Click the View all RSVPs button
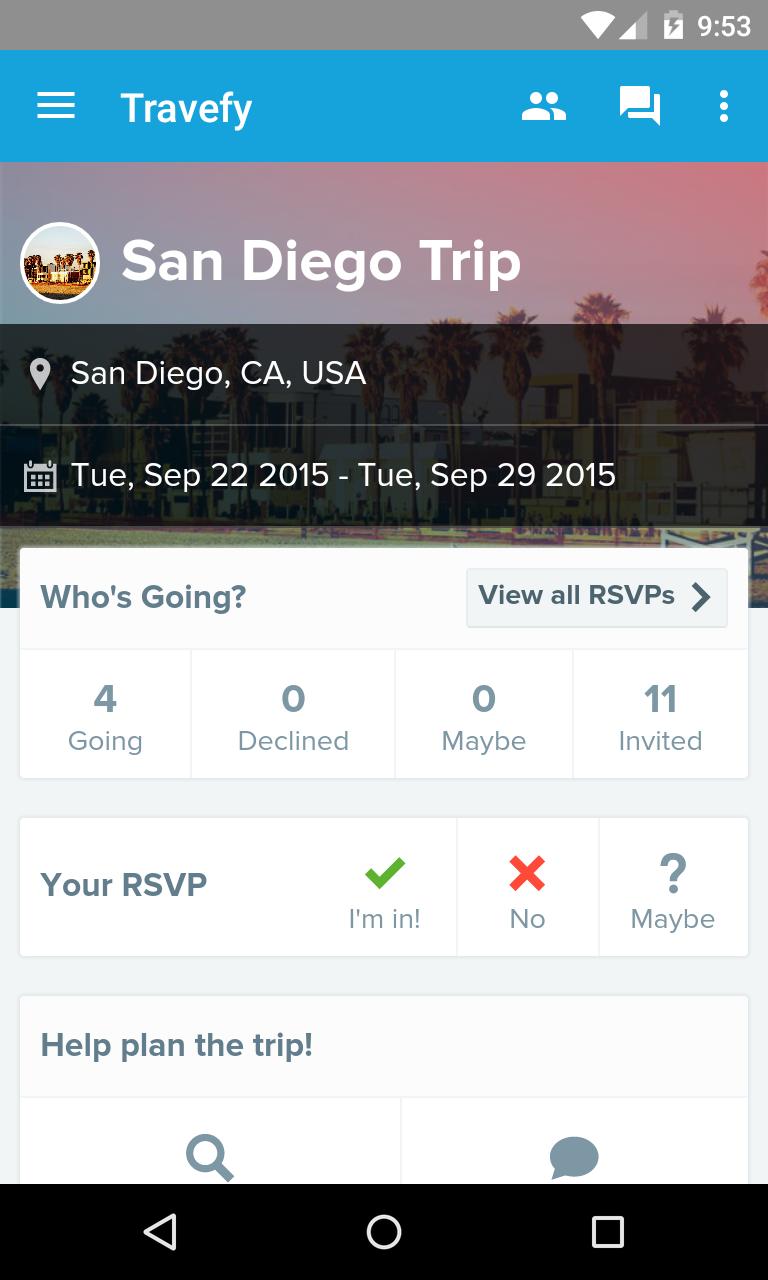Image resolution: width=768 pixels, height=1280 pixels. (577, 596)
